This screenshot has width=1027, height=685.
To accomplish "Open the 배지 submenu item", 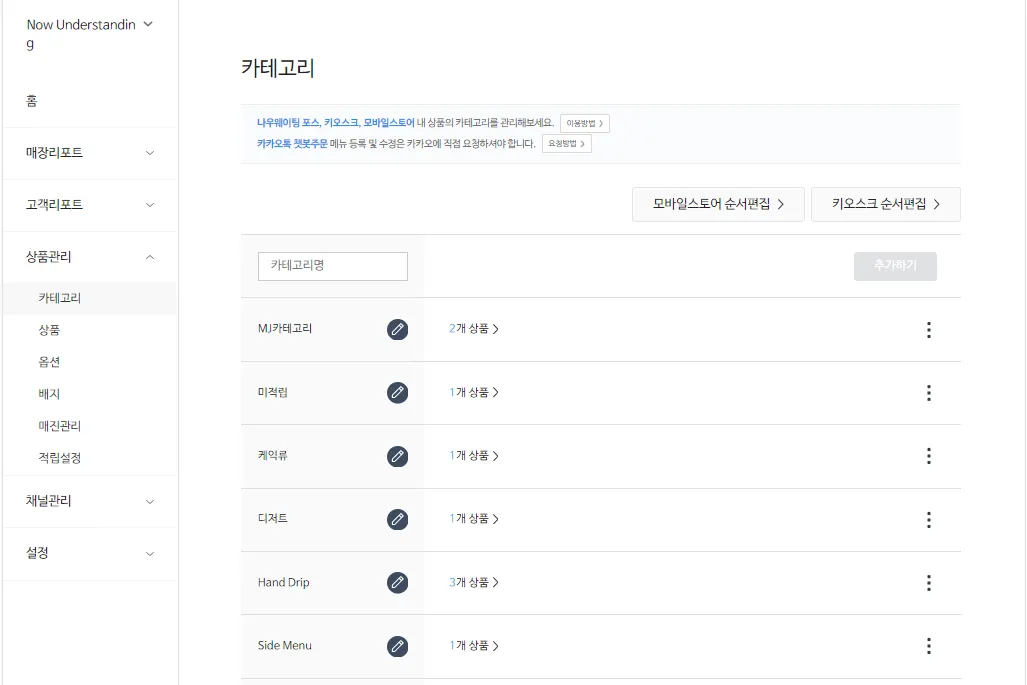I will click(x=49, y=394).
